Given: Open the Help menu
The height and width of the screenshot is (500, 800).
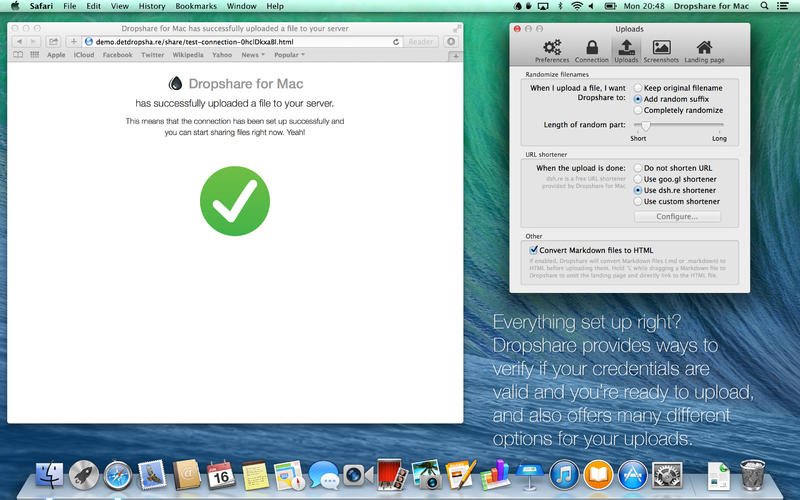Looking at the screenshot, I should (x=275, y=6).
